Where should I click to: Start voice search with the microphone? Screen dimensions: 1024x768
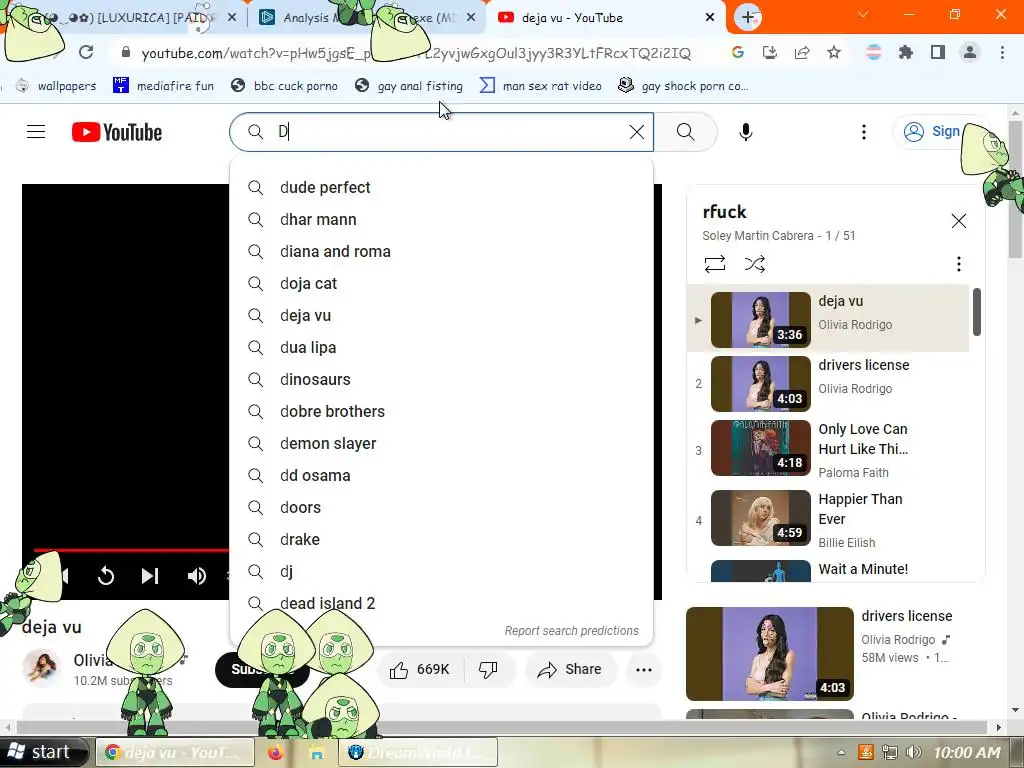(745, 132)
